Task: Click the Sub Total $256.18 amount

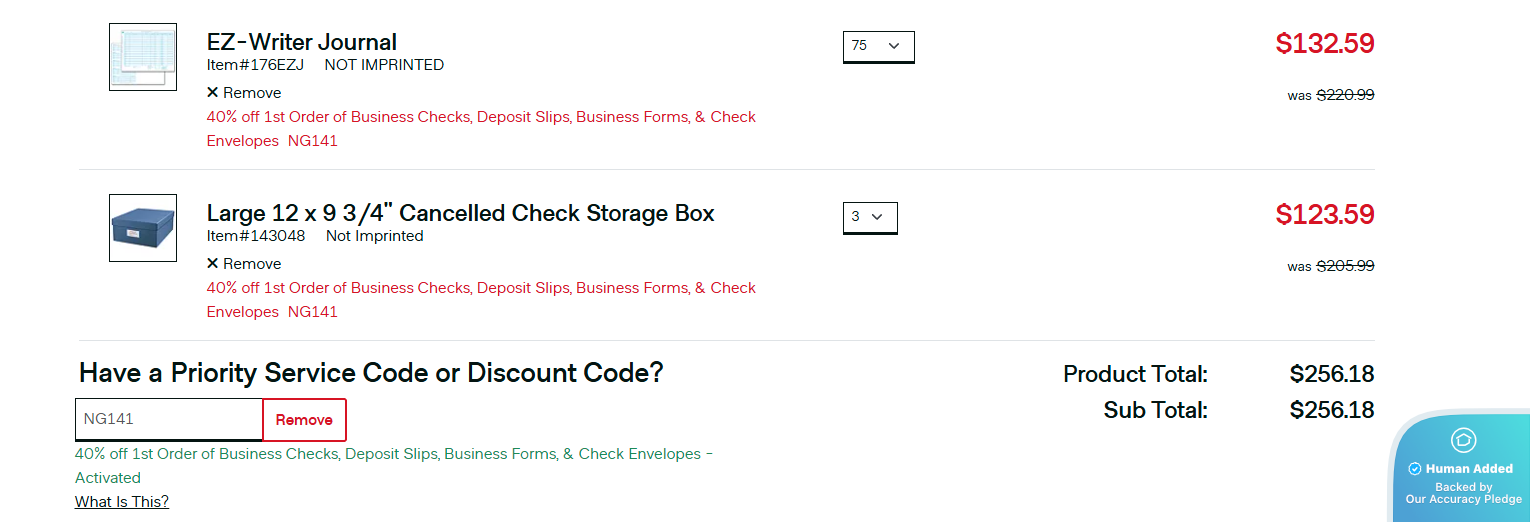Action: coord(1331,410)
